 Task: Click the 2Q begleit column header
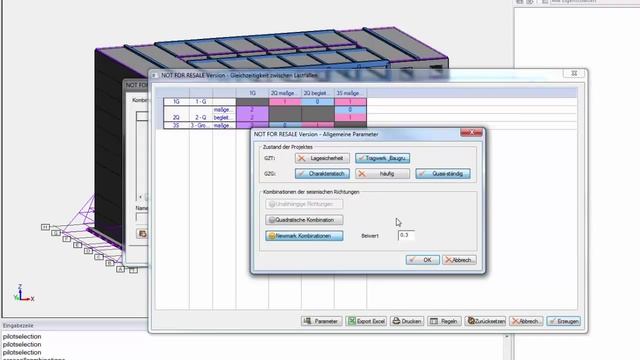(318, 93)
